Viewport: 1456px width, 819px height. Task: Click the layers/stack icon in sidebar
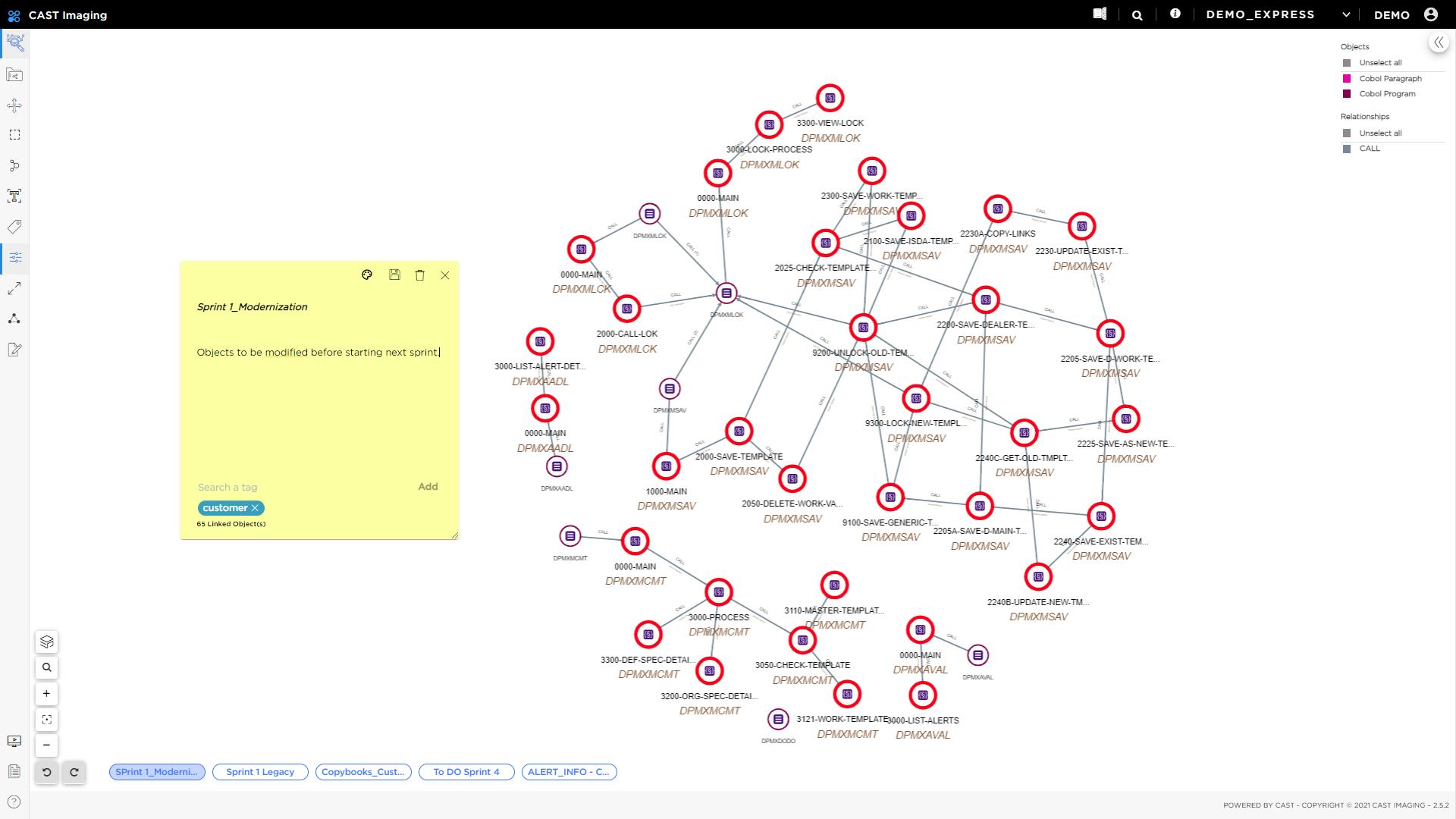click(x=46, y=642)
